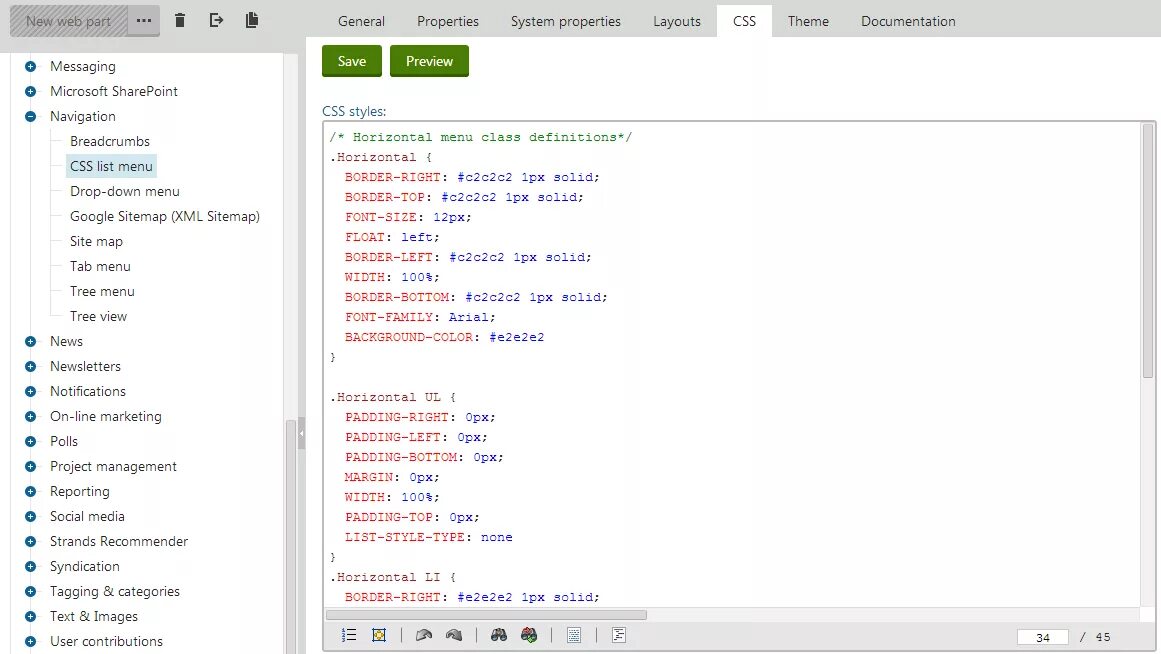
Task: Expand the Microsoft SharePoint category
Action: [x=30, y=92]
